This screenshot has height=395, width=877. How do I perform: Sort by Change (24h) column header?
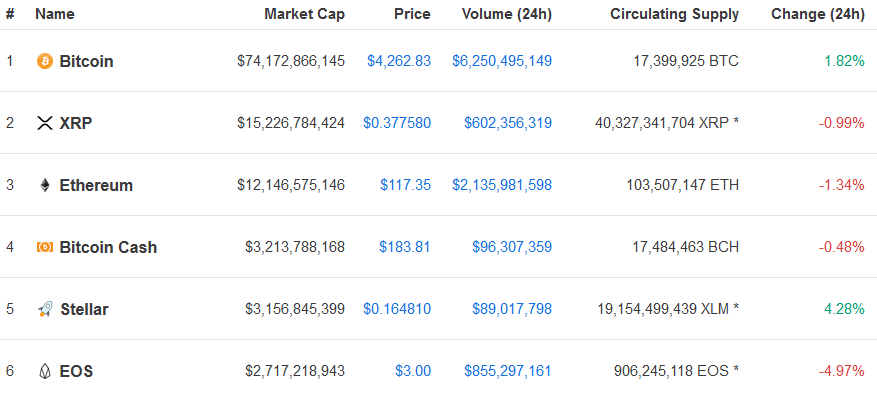[818, 15]
